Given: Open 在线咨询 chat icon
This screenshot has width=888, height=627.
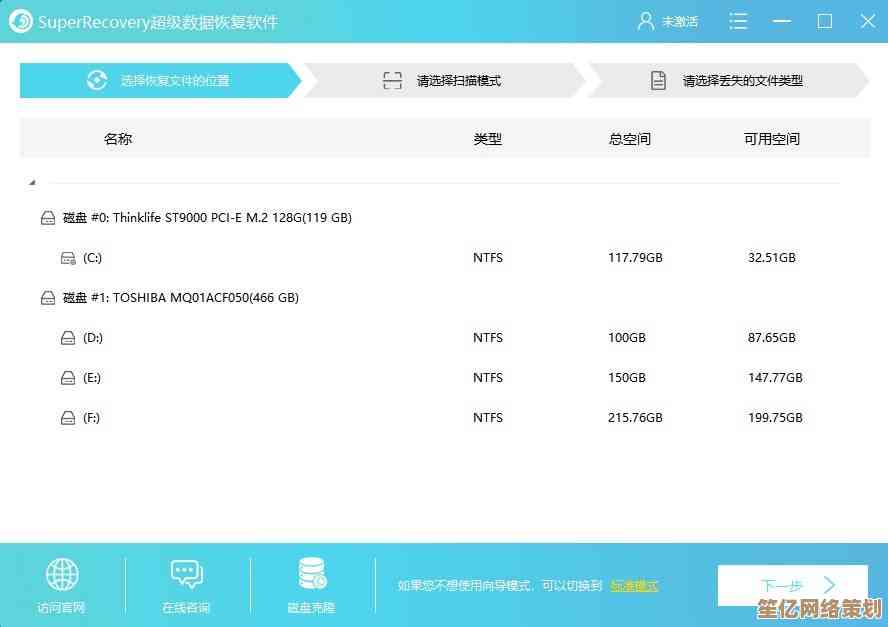Looking at the screenshot, I should [x=186, y=574].
